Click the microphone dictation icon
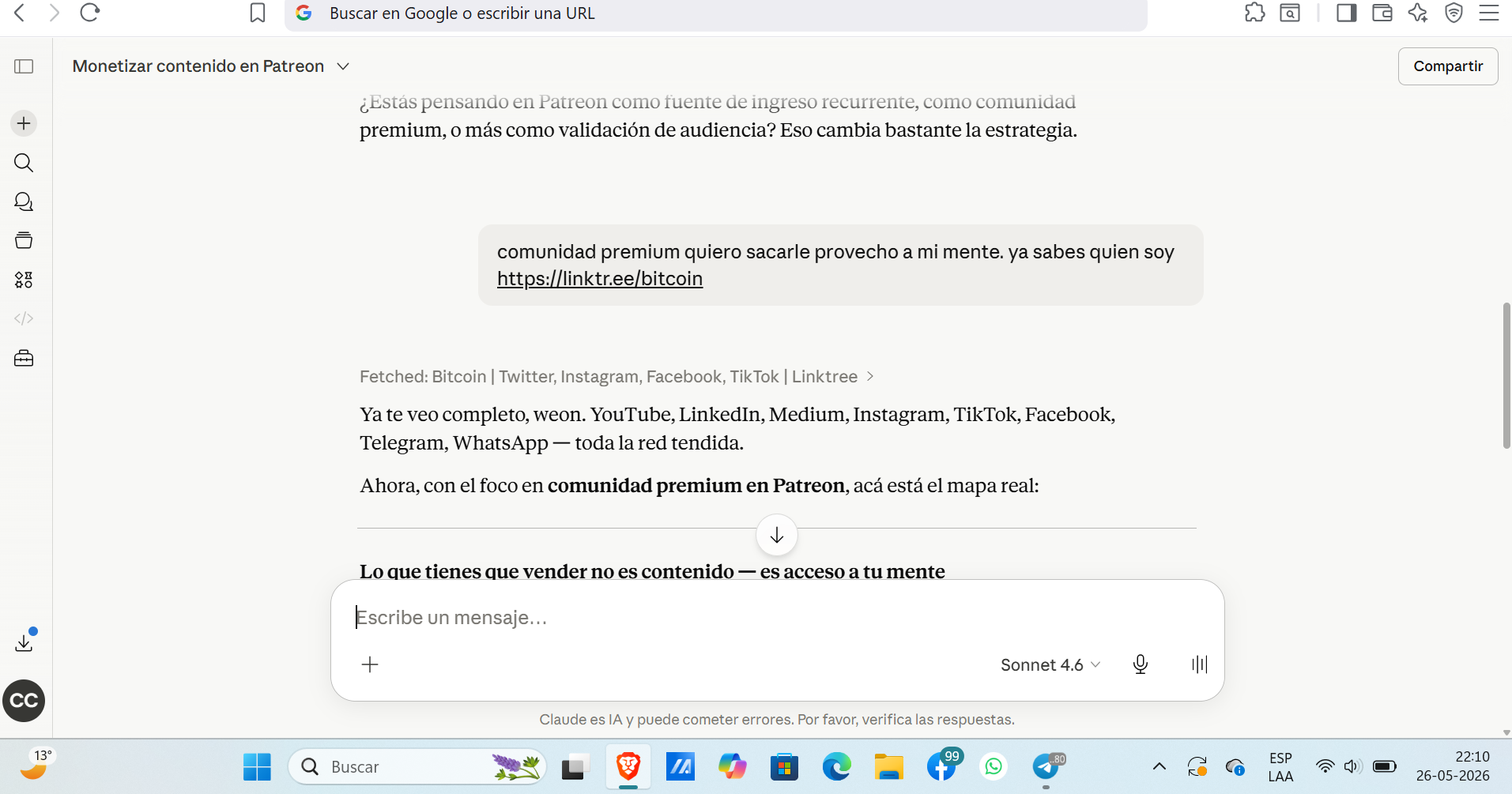The width and height of the screenshot is (1512, 794). [x=1141, y=664]
